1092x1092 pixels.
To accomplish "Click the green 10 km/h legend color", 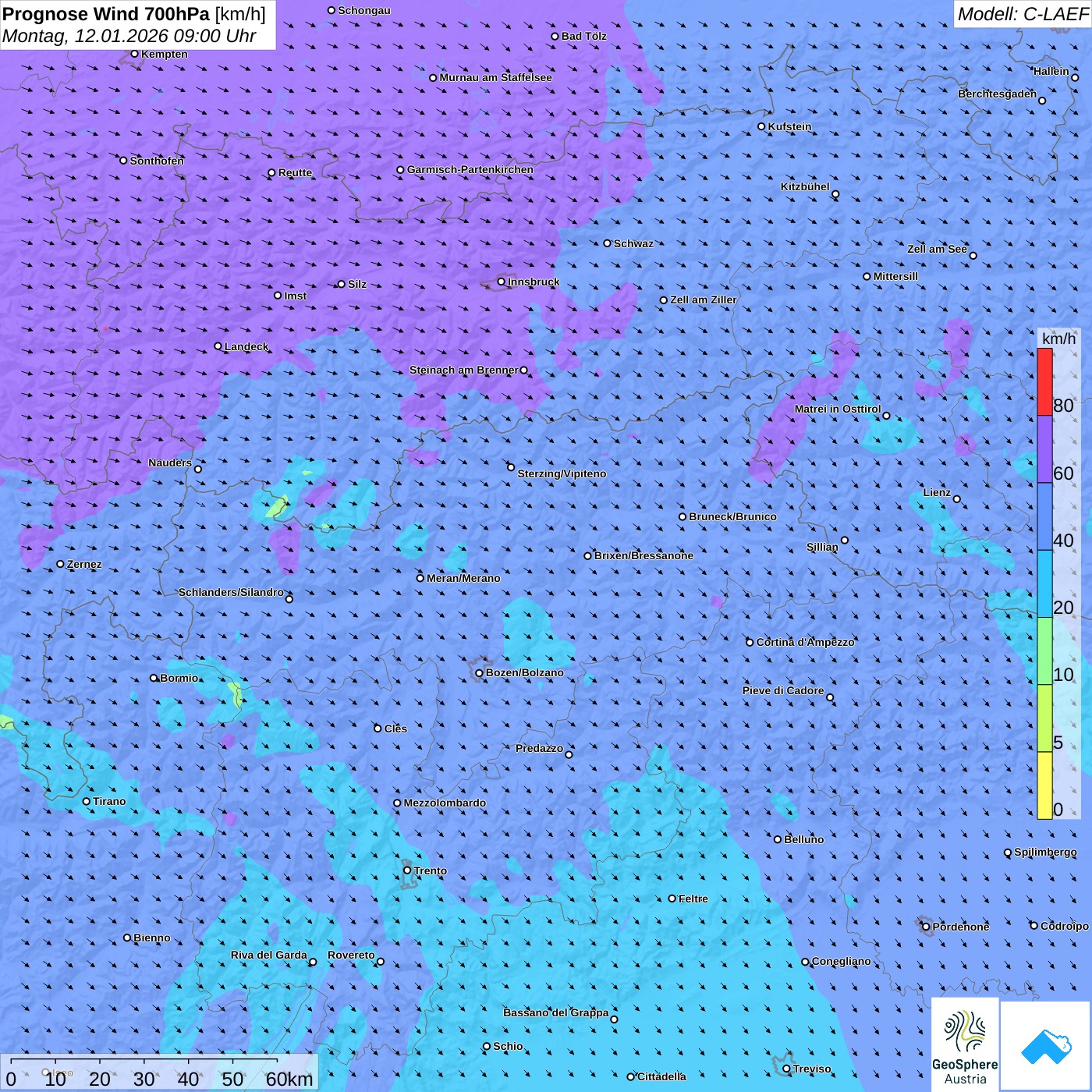I will pyautogui.click(x=1044, y=651).
